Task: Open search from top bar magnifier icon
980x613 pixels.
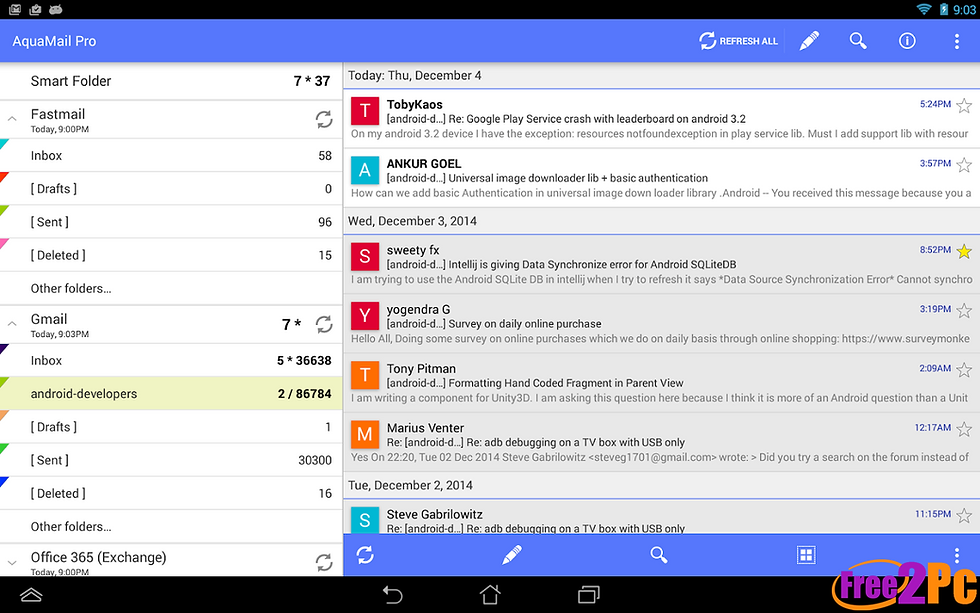Action: (x=858, y=41)
